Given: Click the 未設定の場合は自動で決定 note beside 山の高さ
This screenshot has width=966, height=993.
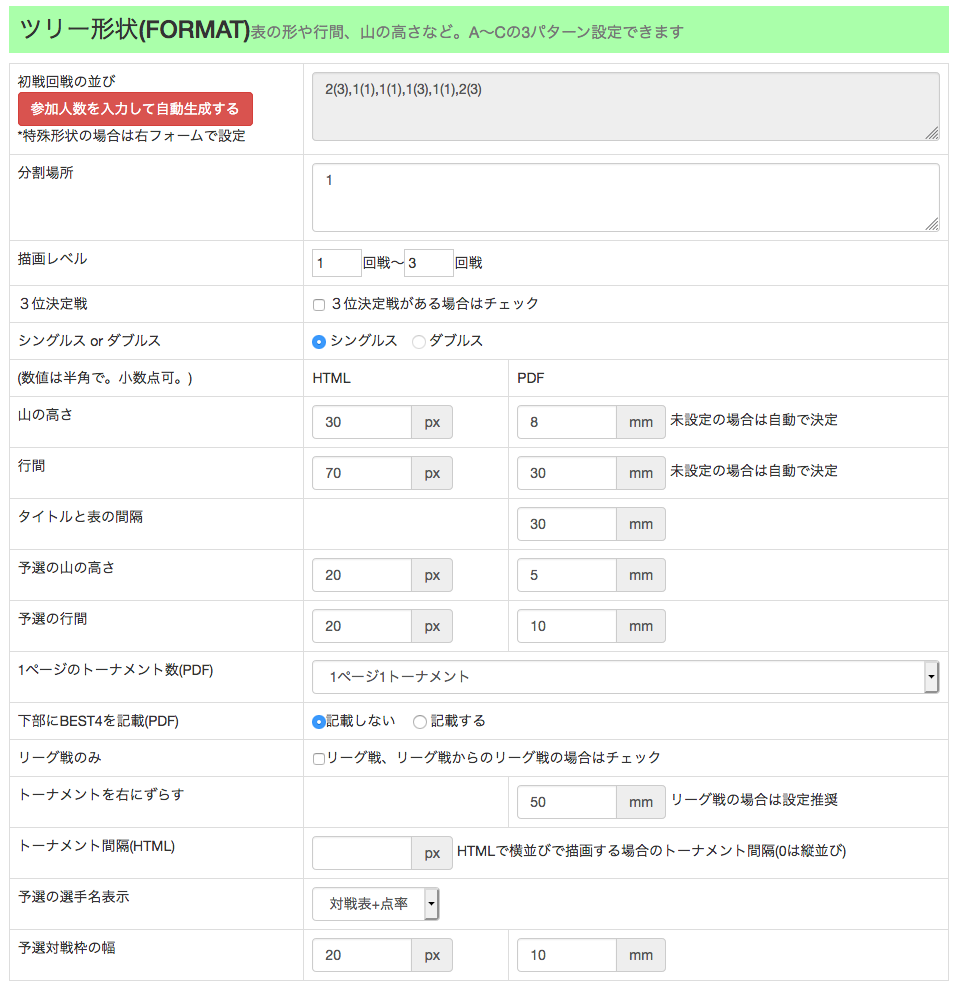Looking at the screenshot, I should [x=754, y=420].
